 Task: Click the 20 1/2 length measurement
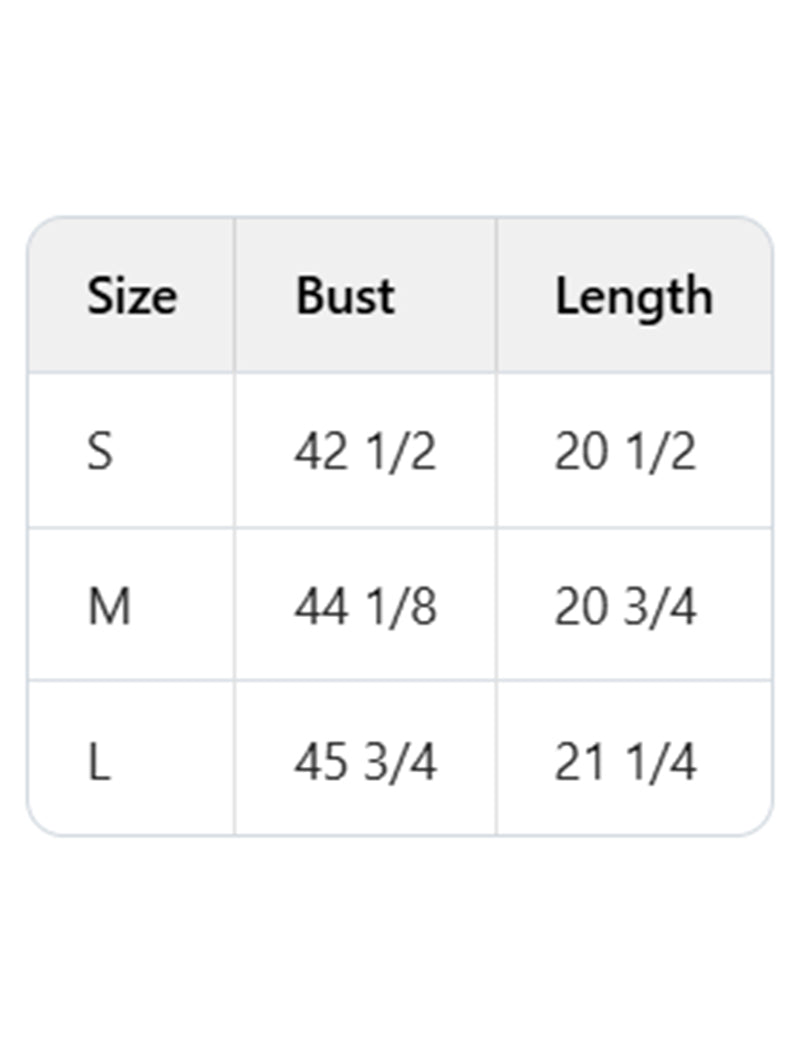point(625,452)
